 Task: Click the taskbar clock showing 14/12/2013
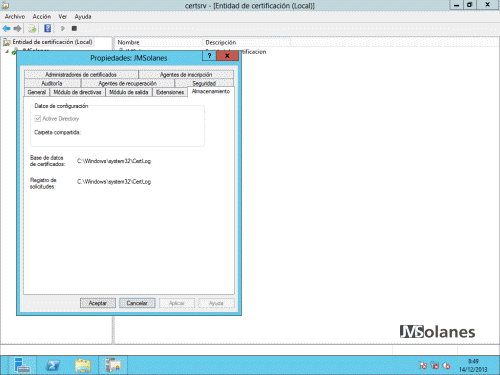(x=473, y=365)
